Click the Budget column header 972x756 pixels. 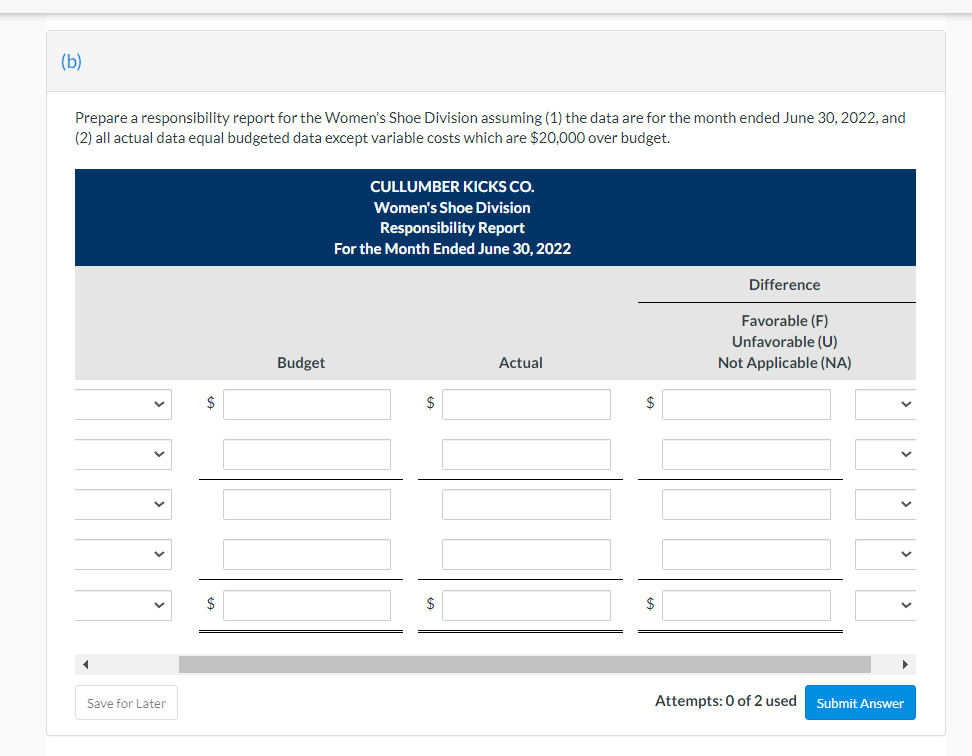click(301, 363)
